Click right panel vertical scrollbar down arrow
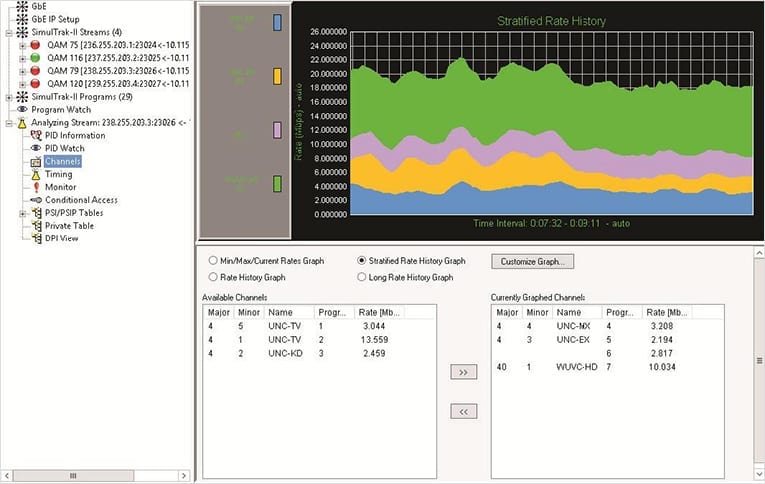765x484 pixels. [x=759, y=474]
